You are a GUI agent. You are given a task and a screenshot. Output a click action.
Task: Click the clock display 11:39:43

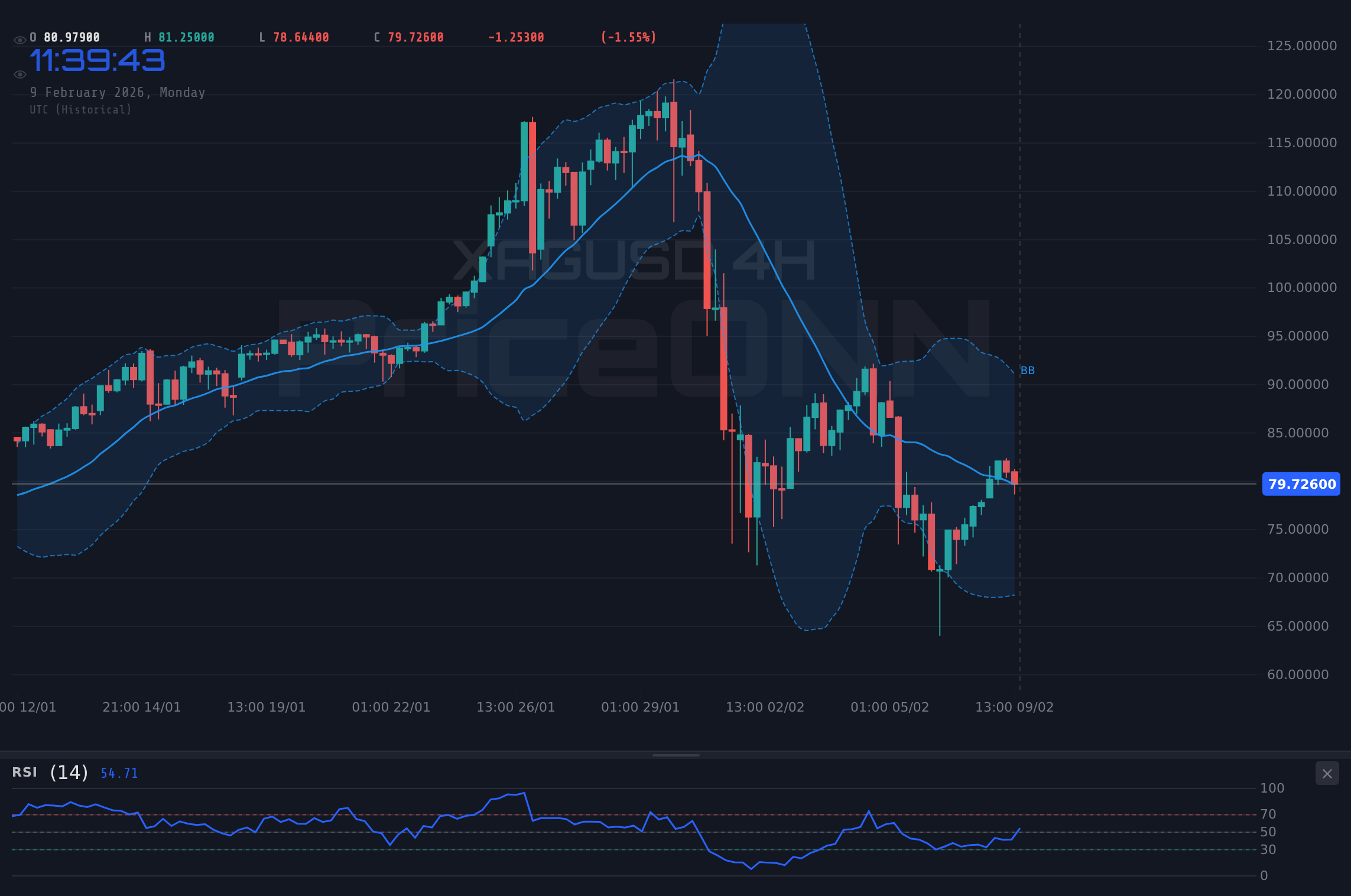pos(98,60)
